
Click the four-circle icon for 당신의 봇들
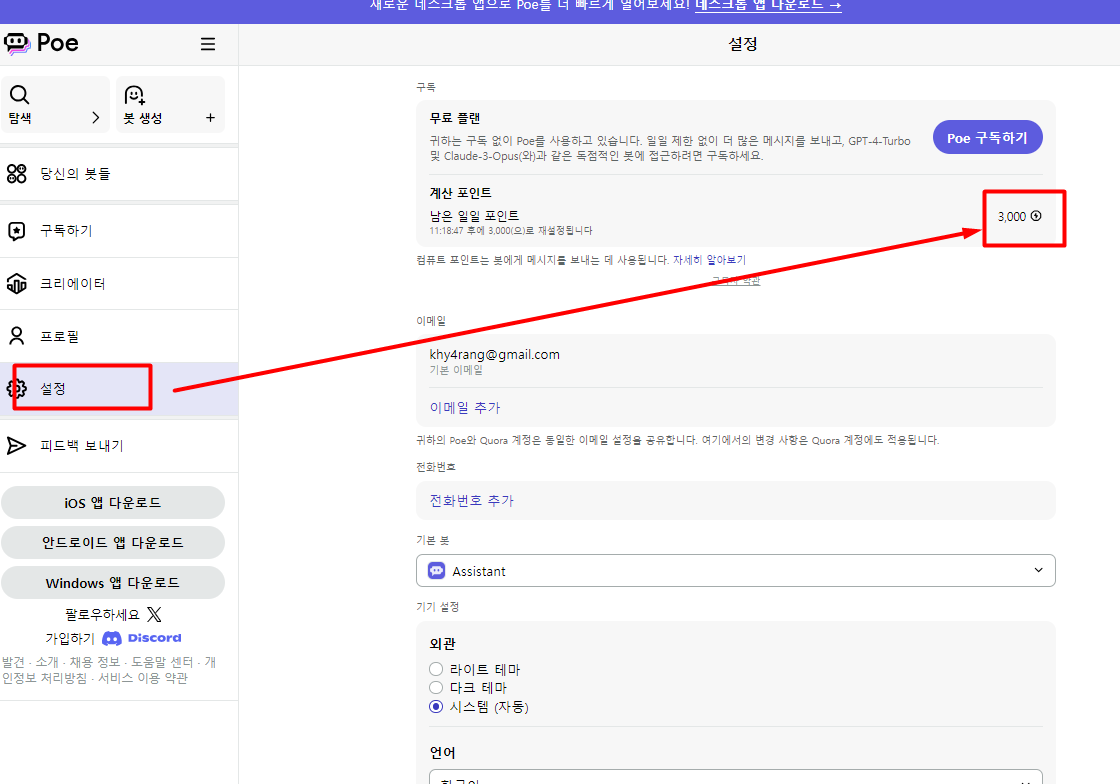tap(16, 174)
